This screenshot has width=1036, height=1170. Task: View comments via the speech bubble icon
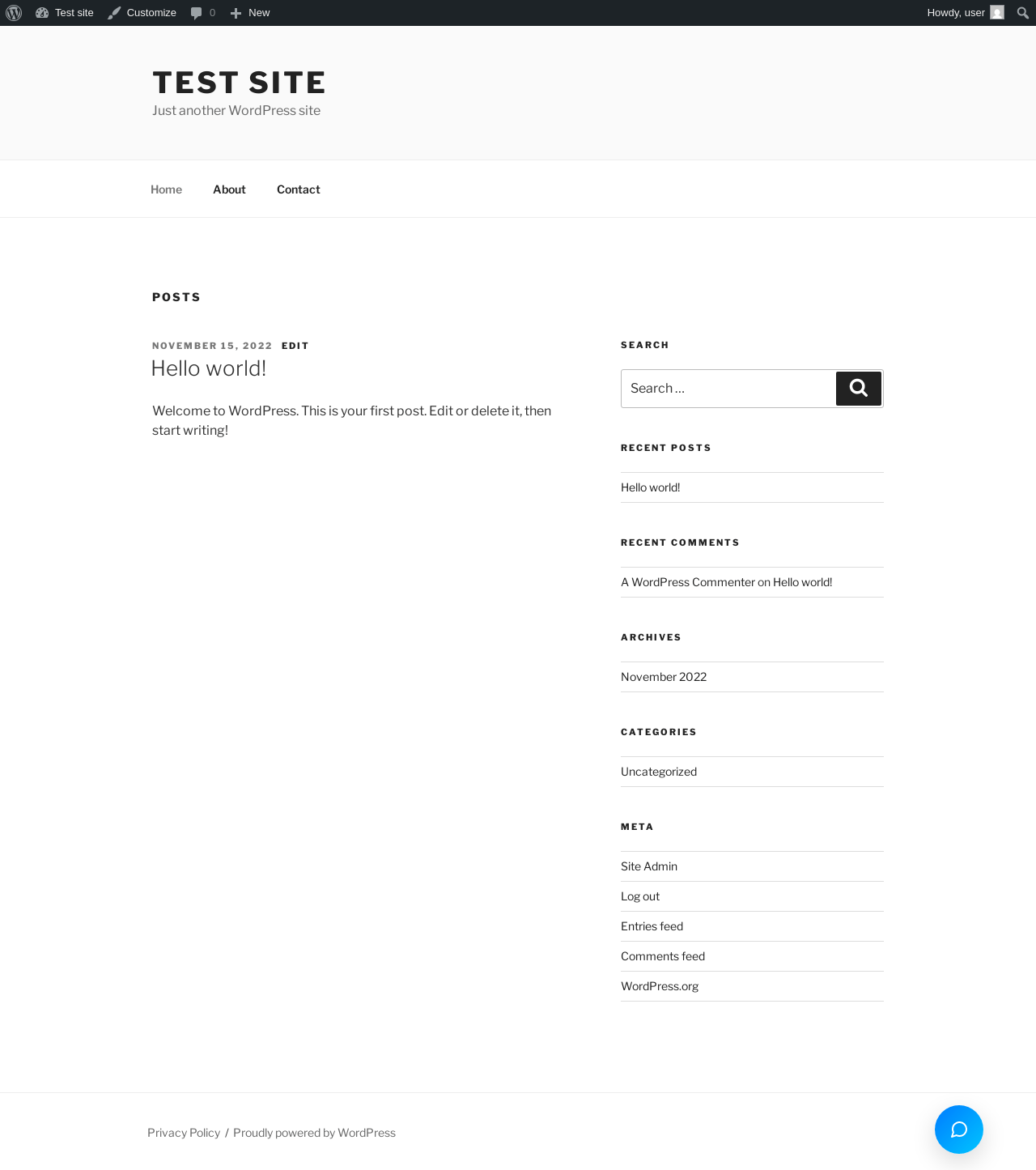196,13
